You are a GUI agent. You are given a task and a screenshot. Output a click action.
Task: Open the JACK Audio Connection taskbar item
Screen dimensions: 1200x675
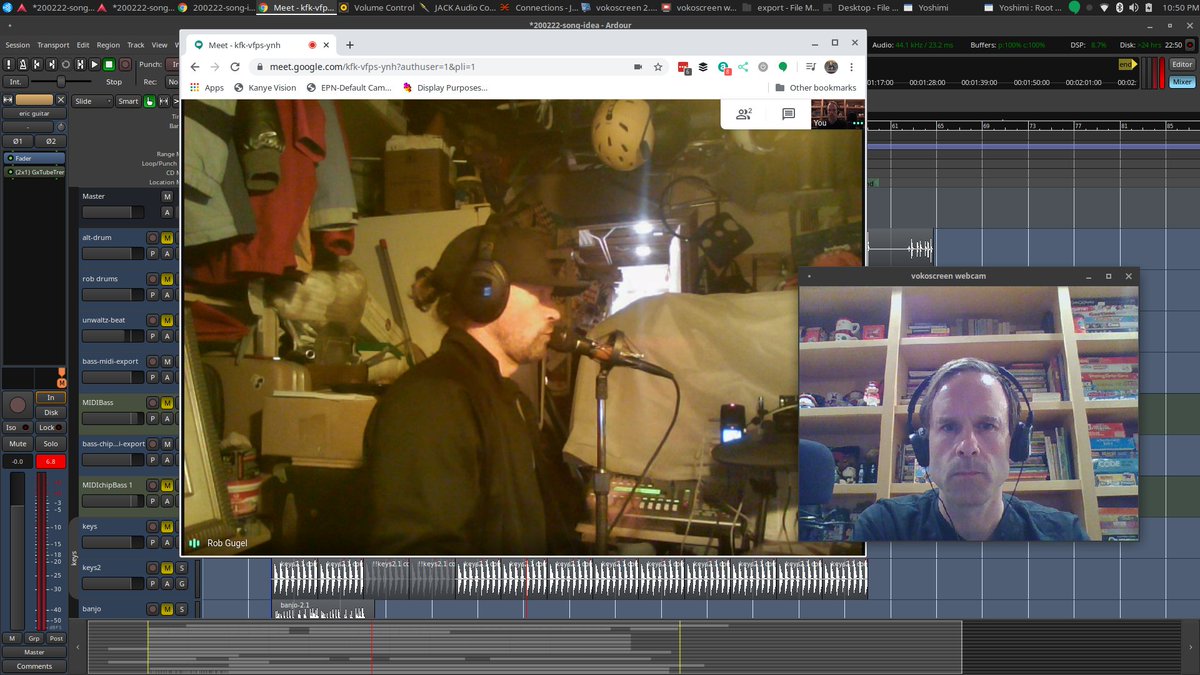(457, 7)
